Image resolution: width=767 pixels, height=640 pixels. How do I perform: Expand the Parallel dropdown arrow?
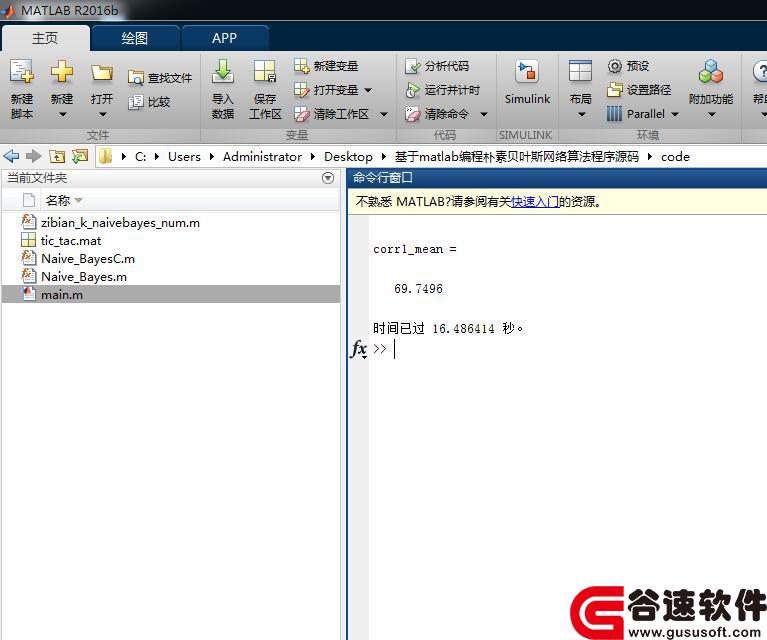675,114
